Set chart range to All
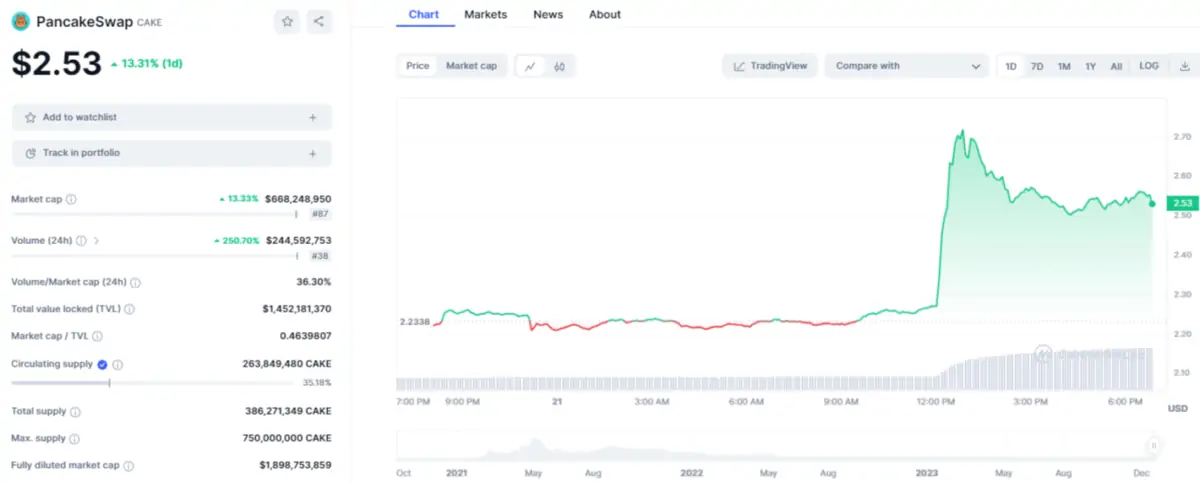This screenshot has height=483, width=1200. click(x=1116, y=66)
